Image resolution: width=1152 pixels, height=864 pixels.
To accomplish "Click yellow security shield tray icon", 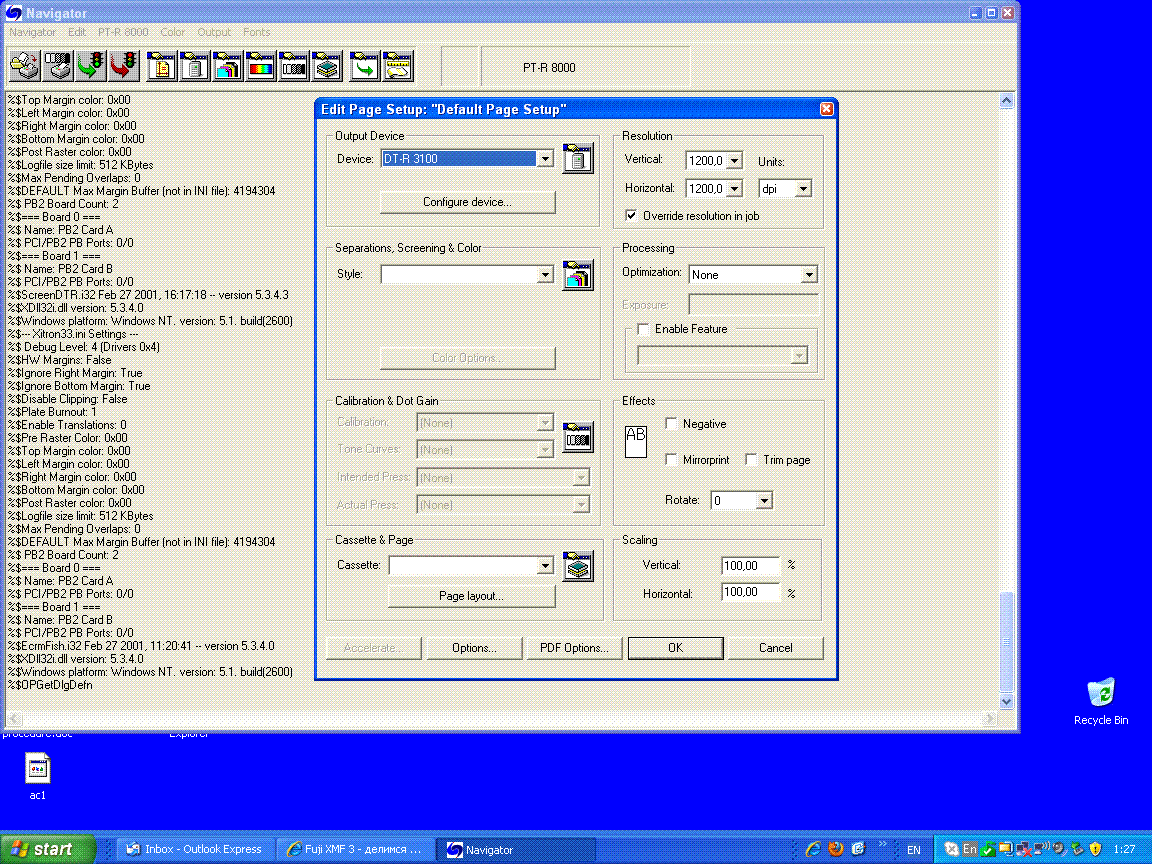I will tap(1095, 849).
